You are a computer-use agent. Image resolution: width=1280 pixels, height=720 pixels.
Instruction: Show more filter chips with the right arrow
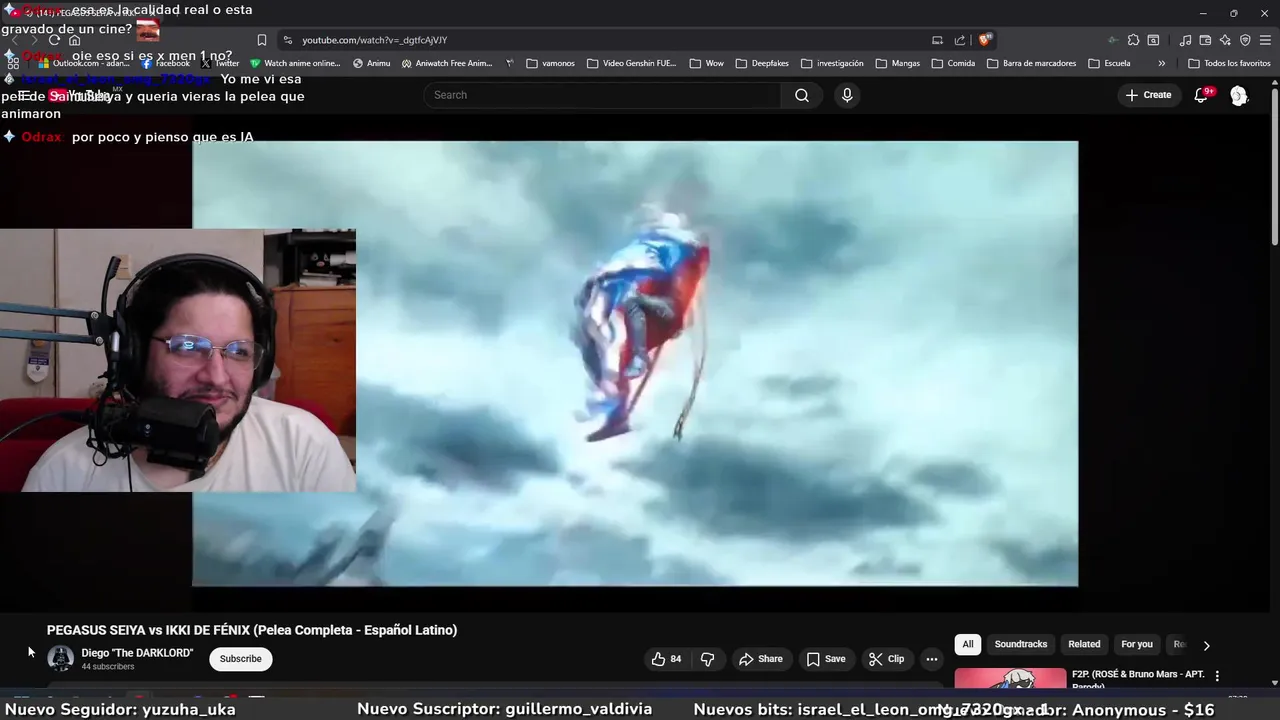coord(1206,645)
